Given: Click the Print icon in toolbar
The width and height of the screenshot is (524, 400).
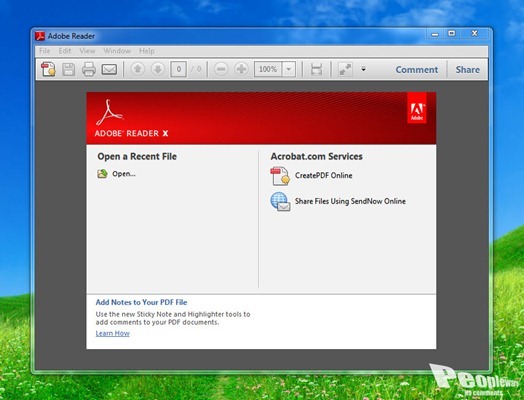Looking at the screenshot, I should click(89, 69).
